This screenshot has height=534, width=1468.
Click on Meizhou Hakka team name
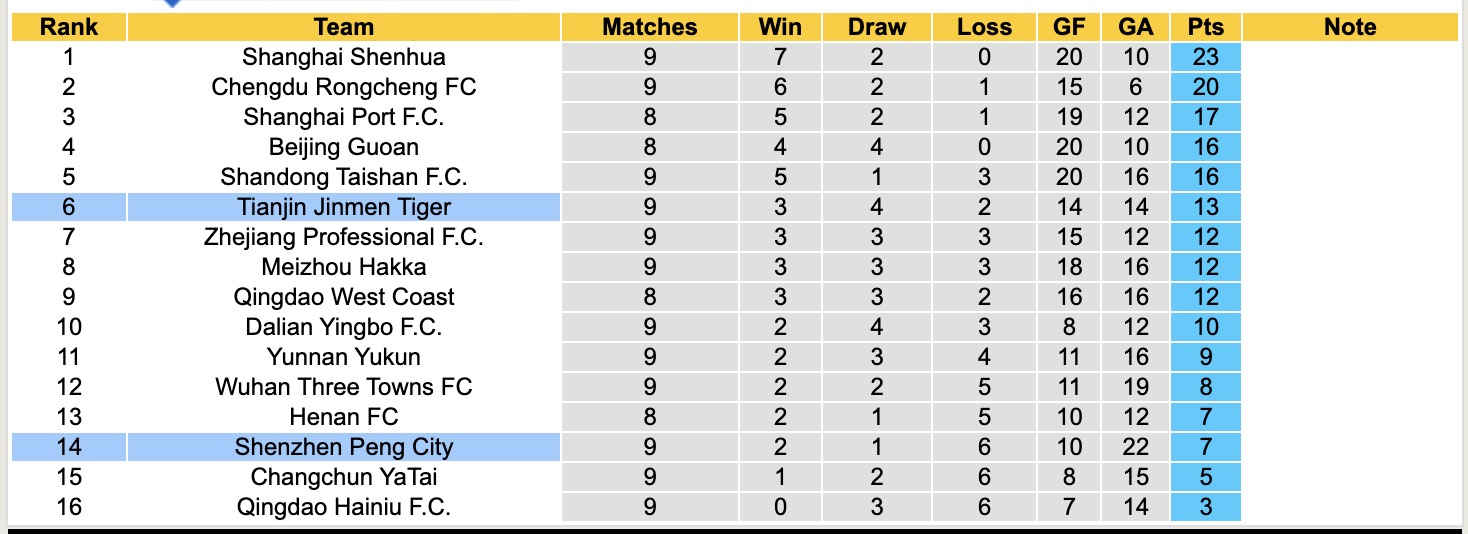click(343, 267)
